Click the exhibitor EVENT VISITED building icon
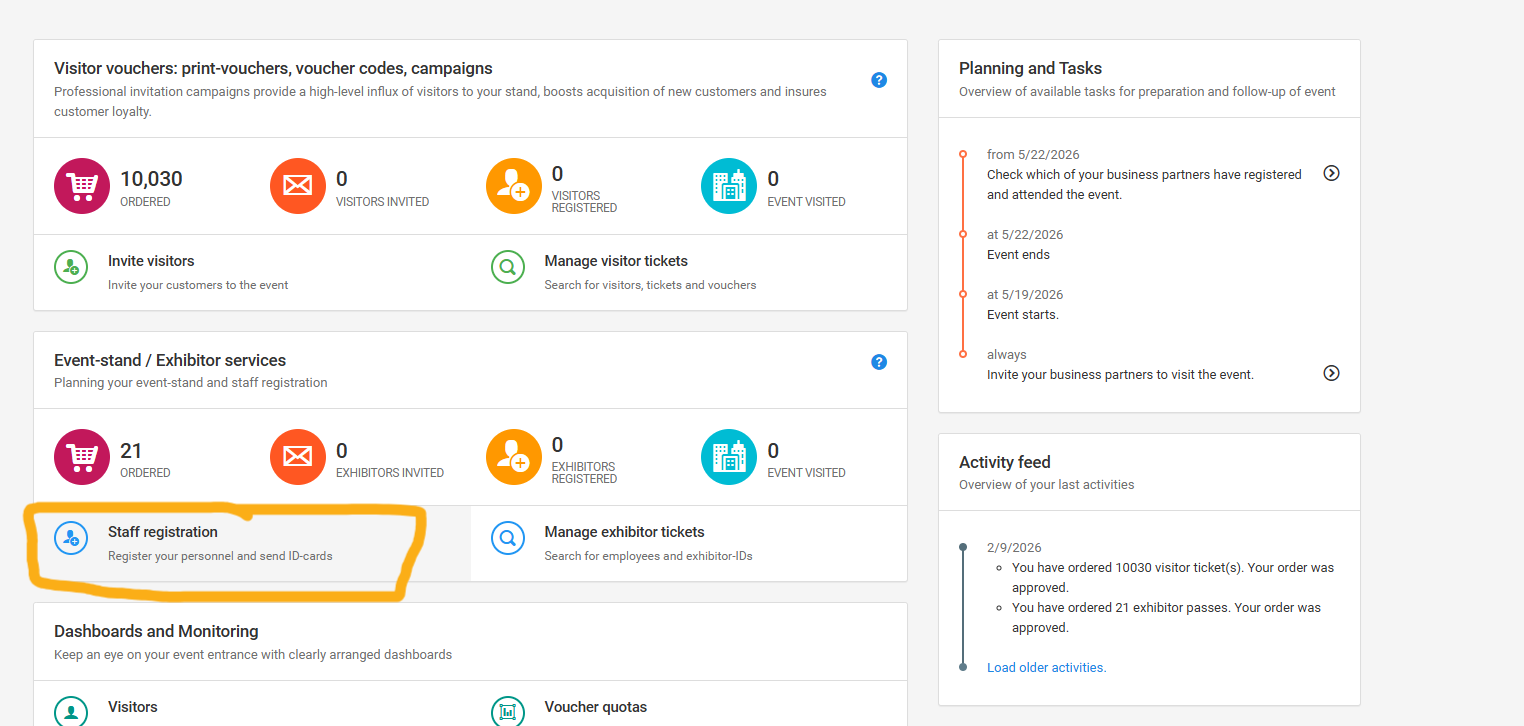The height and width of the screenshot is (726, 1524). [730, 457]
